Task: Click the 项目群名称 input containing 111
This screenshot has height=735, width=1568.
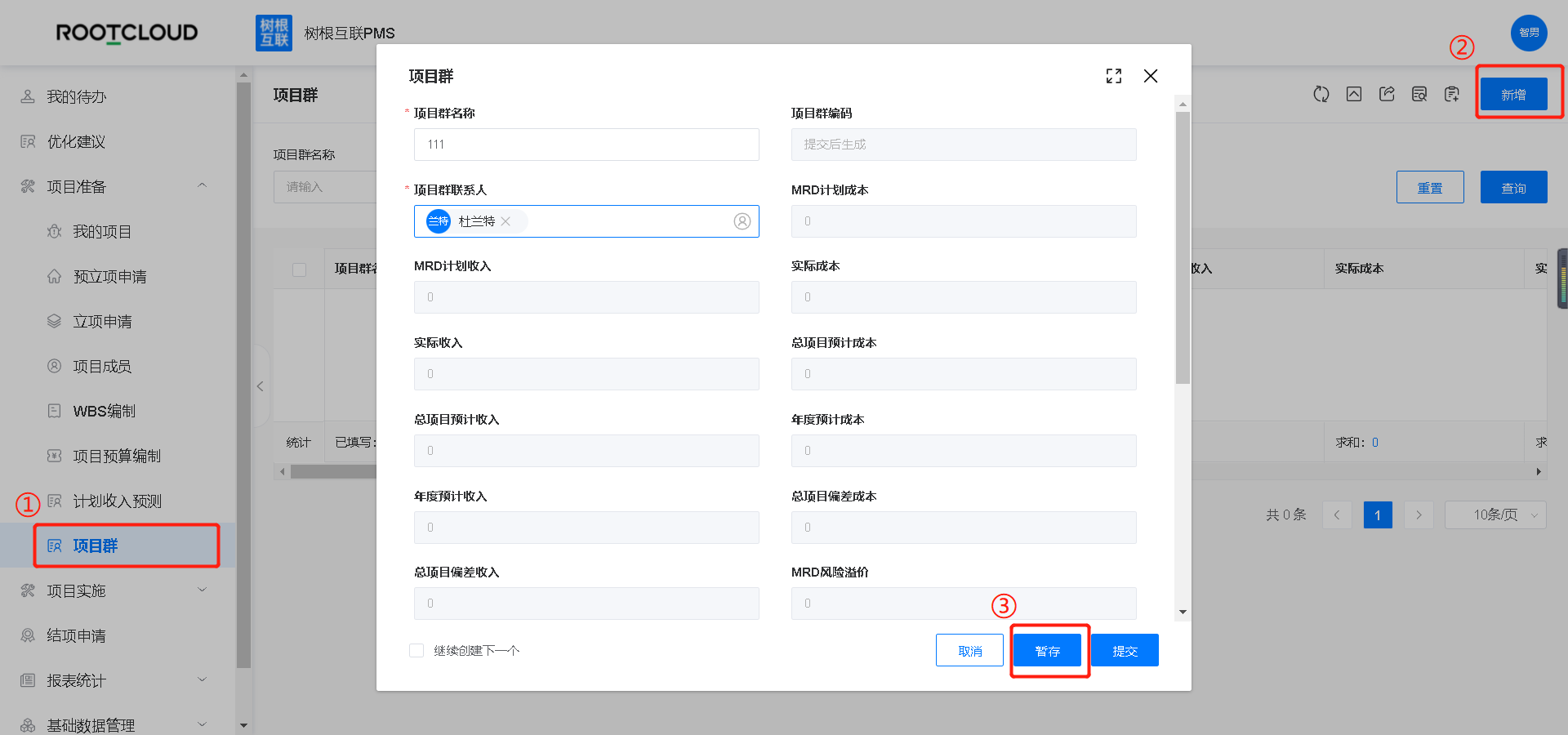Action: point(586,145)
